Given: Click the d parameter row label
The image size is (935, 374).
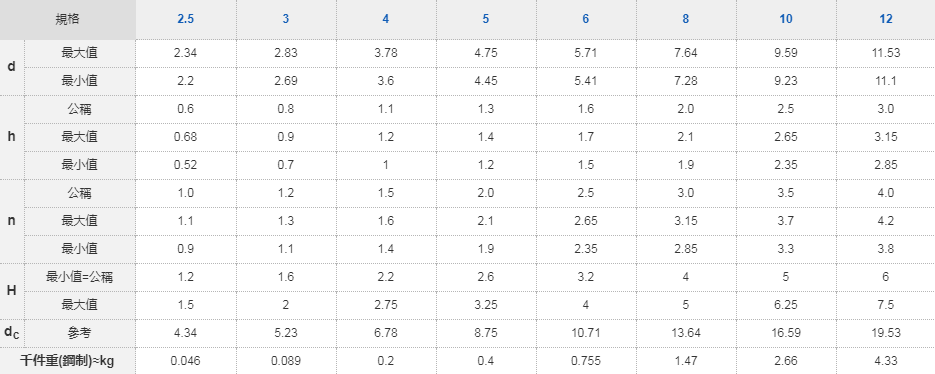Looking at the screenshot, I should pos(12,67).
